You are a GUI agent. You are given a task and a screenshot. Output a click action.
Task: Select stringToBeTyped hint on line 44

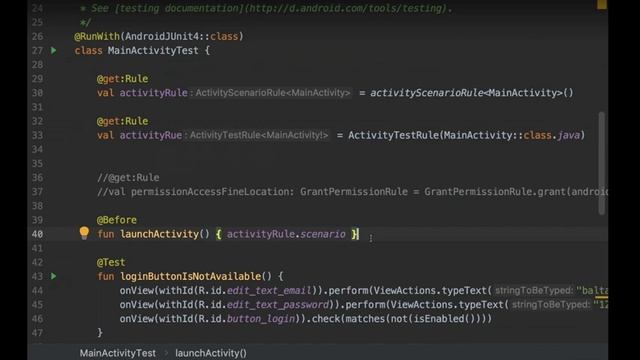point(534,291)
